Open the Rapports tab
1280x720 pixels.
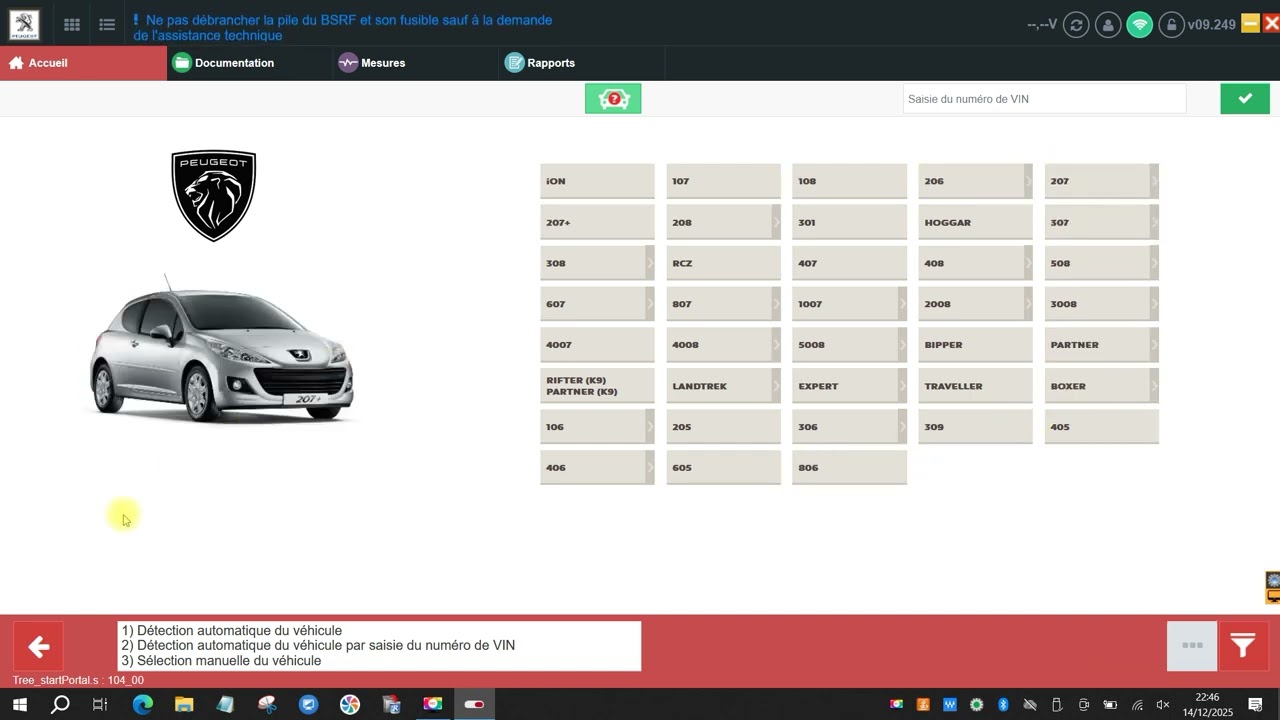[x=582, y=63]
